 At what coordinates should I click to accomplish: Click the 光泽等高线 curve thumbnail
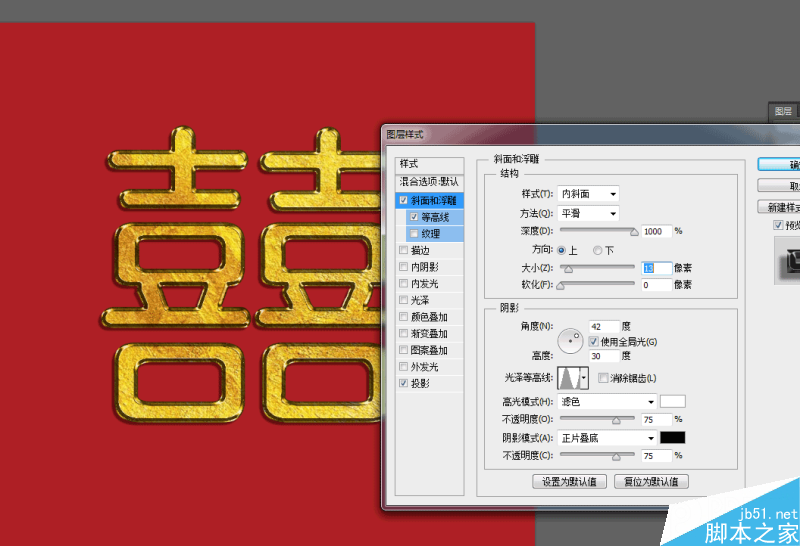[x=569, y=378]
